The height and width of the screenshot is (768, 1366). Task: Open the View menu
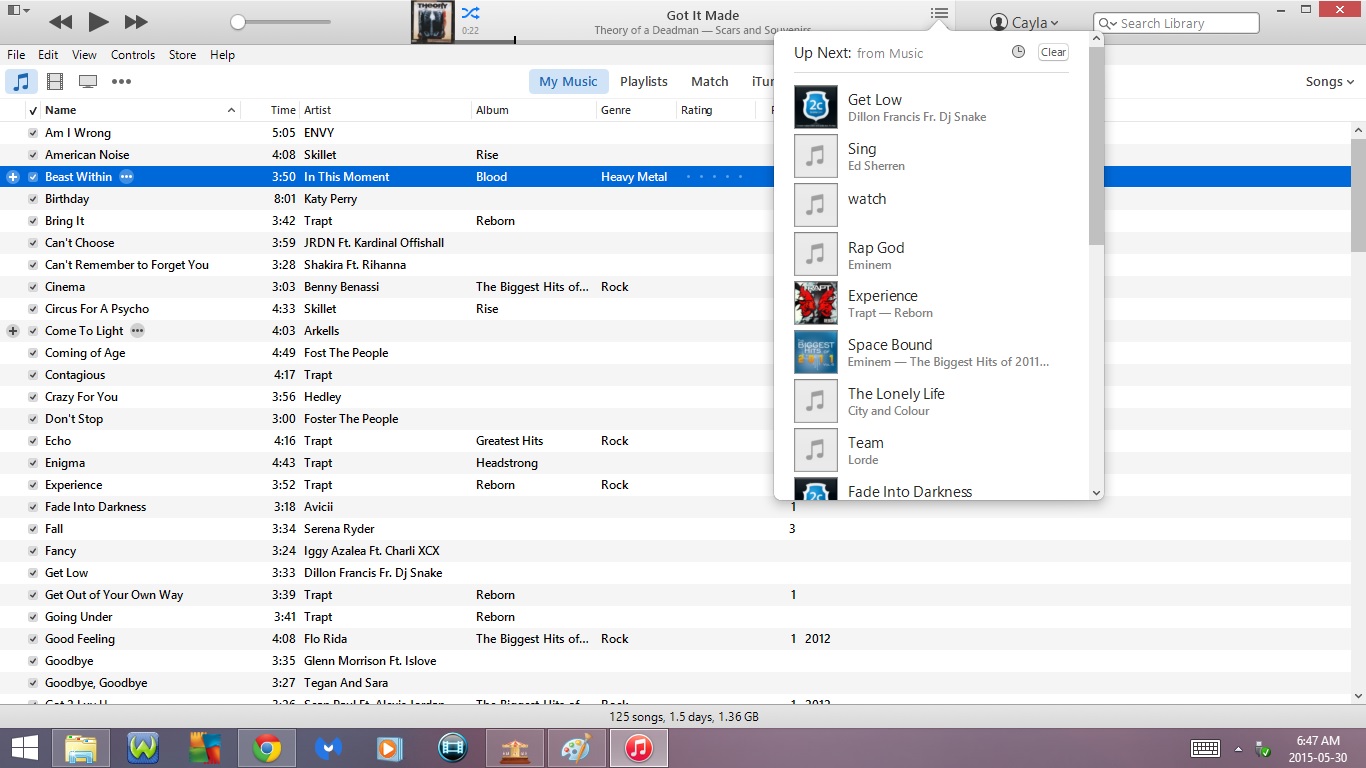[x=85, y=55]
